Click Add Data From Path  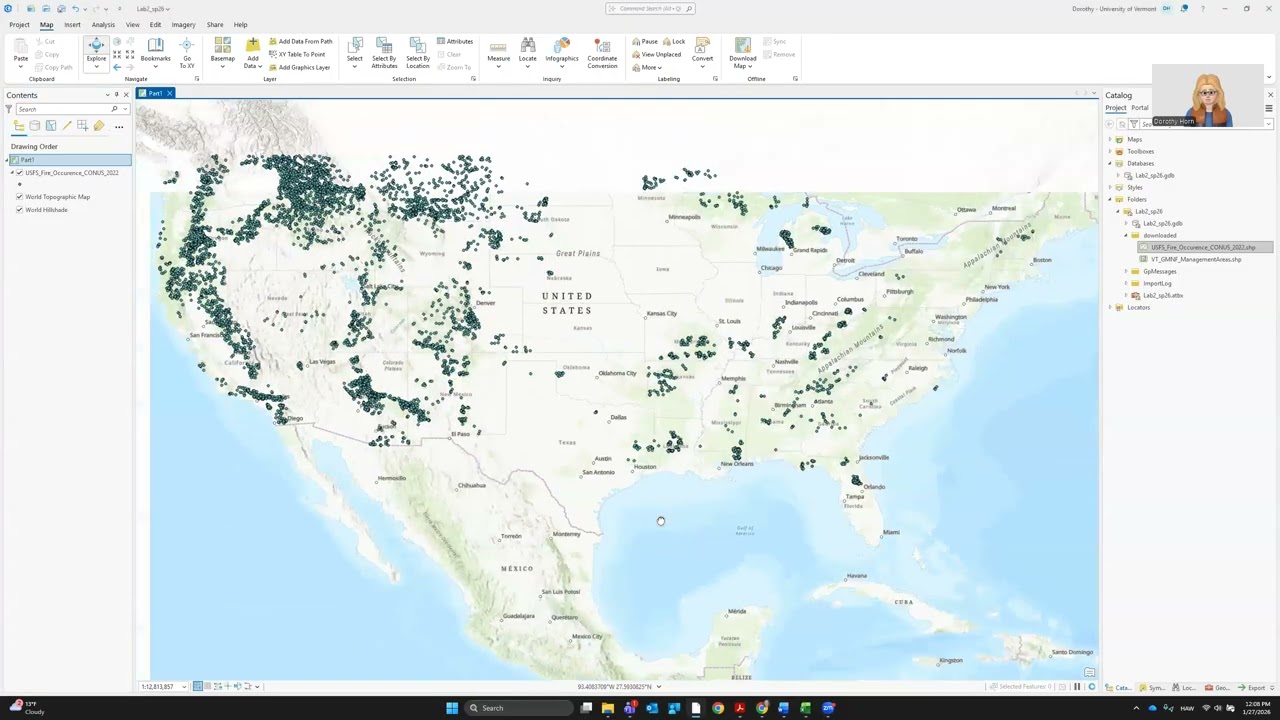[x=300, y=41]
